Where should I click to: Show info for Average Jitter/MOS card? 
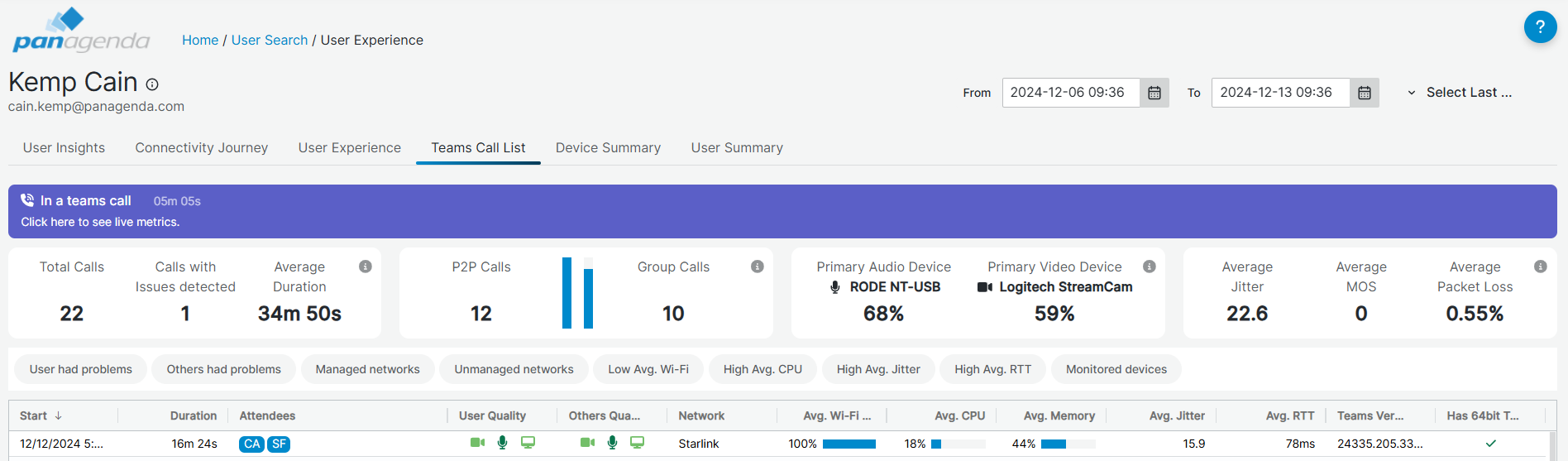point(1540,267)
